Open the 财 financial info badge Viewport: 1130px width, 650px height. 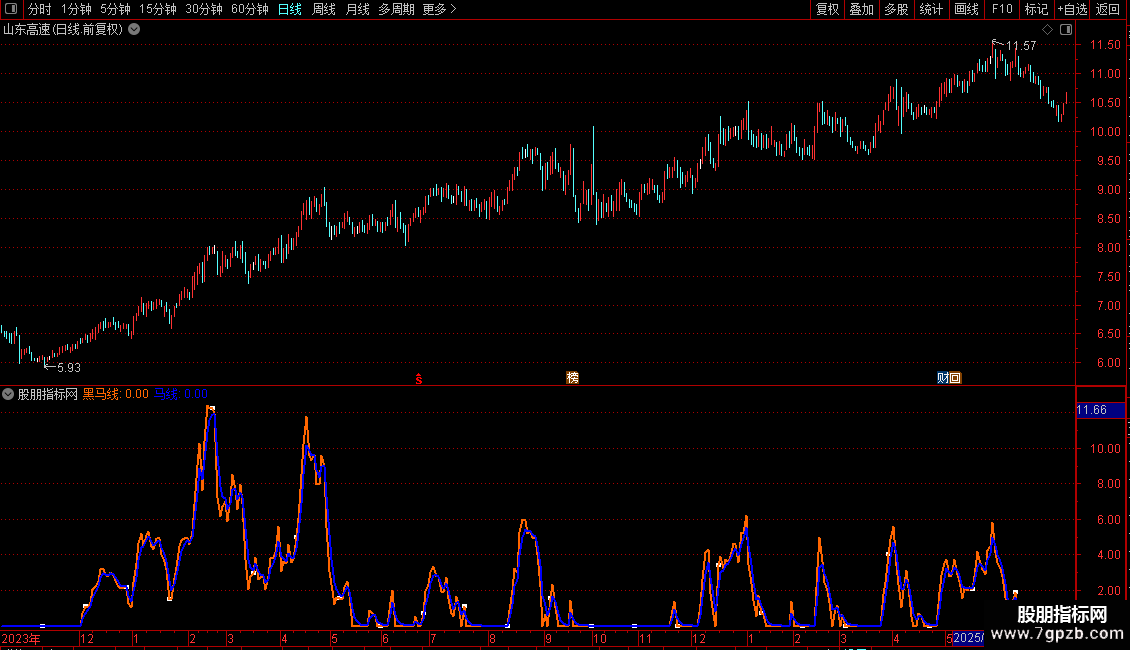point(943,378)
